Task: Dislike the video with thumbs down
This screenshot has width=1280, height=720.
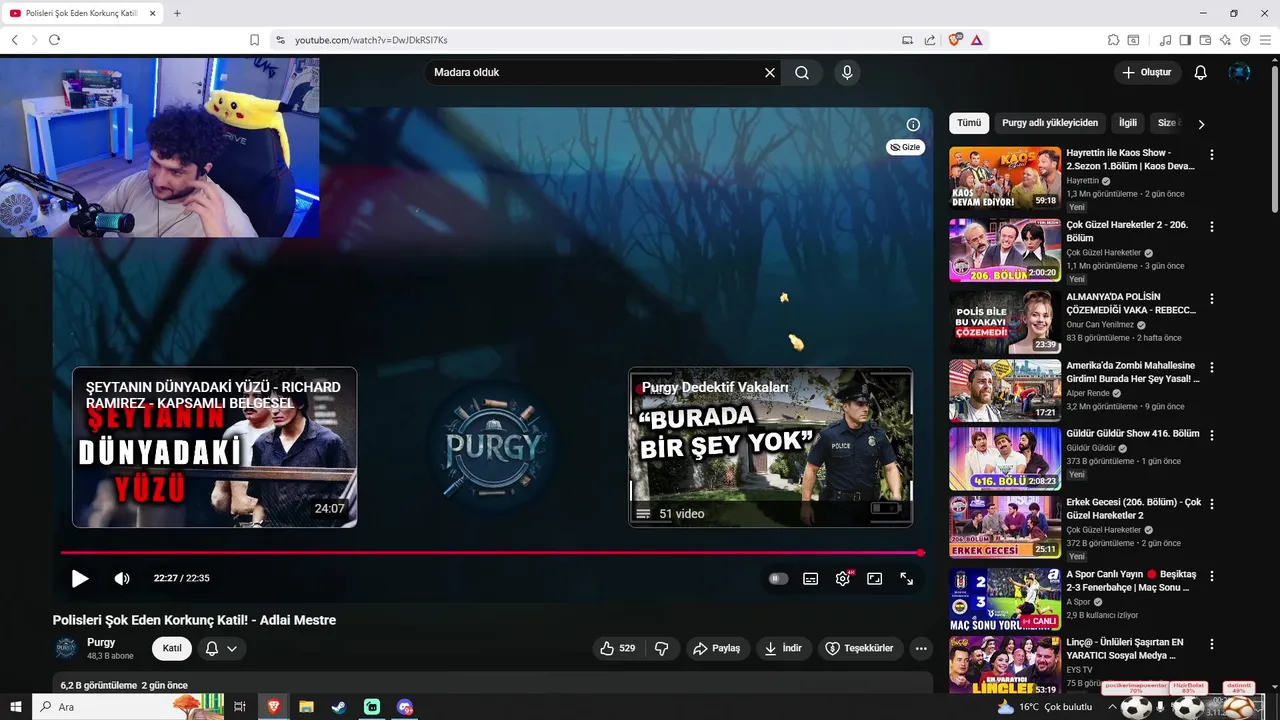Action: tap(661, 648)
